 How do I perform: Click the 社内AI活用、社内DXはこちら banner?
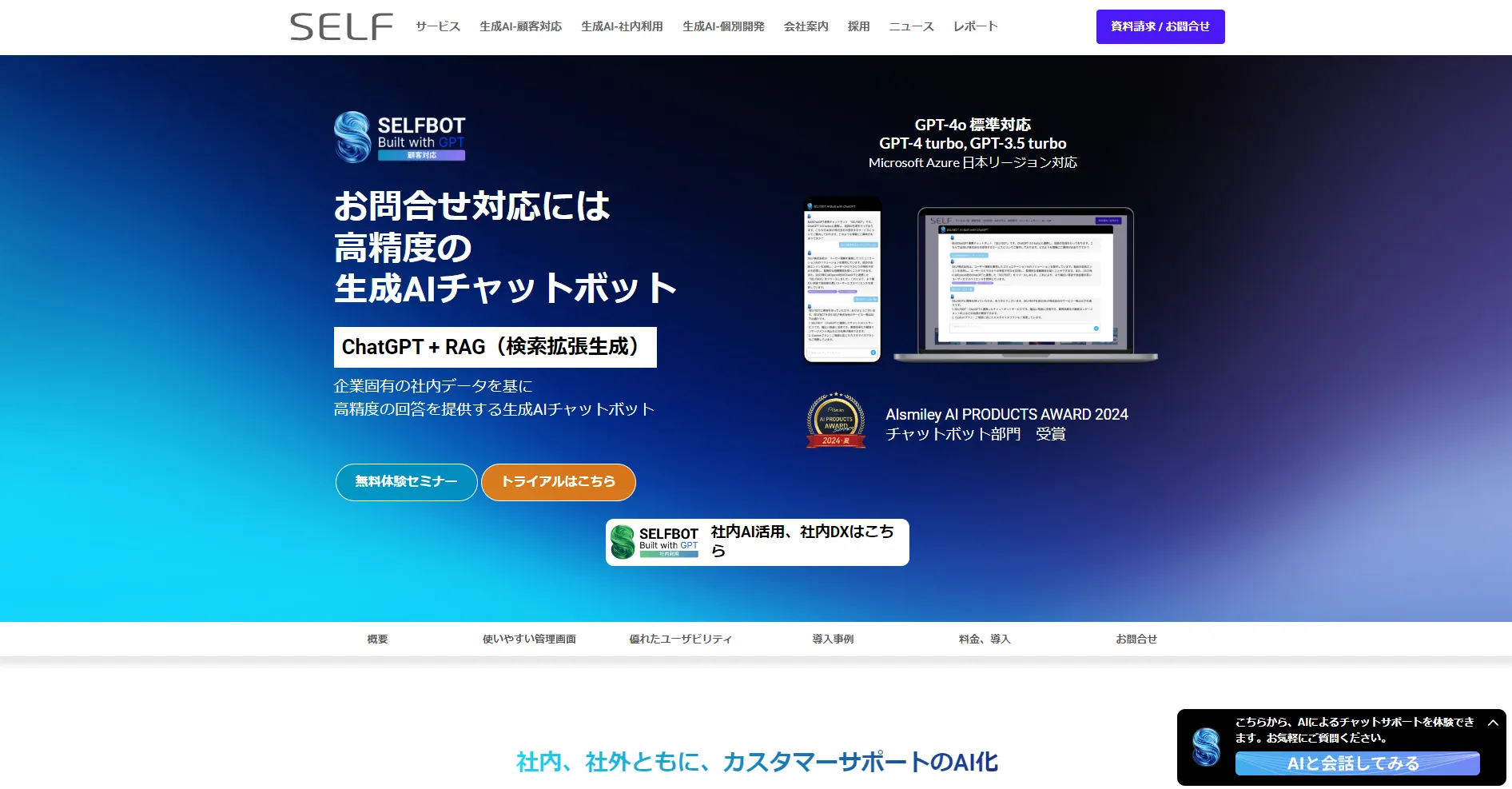[757, 542]
